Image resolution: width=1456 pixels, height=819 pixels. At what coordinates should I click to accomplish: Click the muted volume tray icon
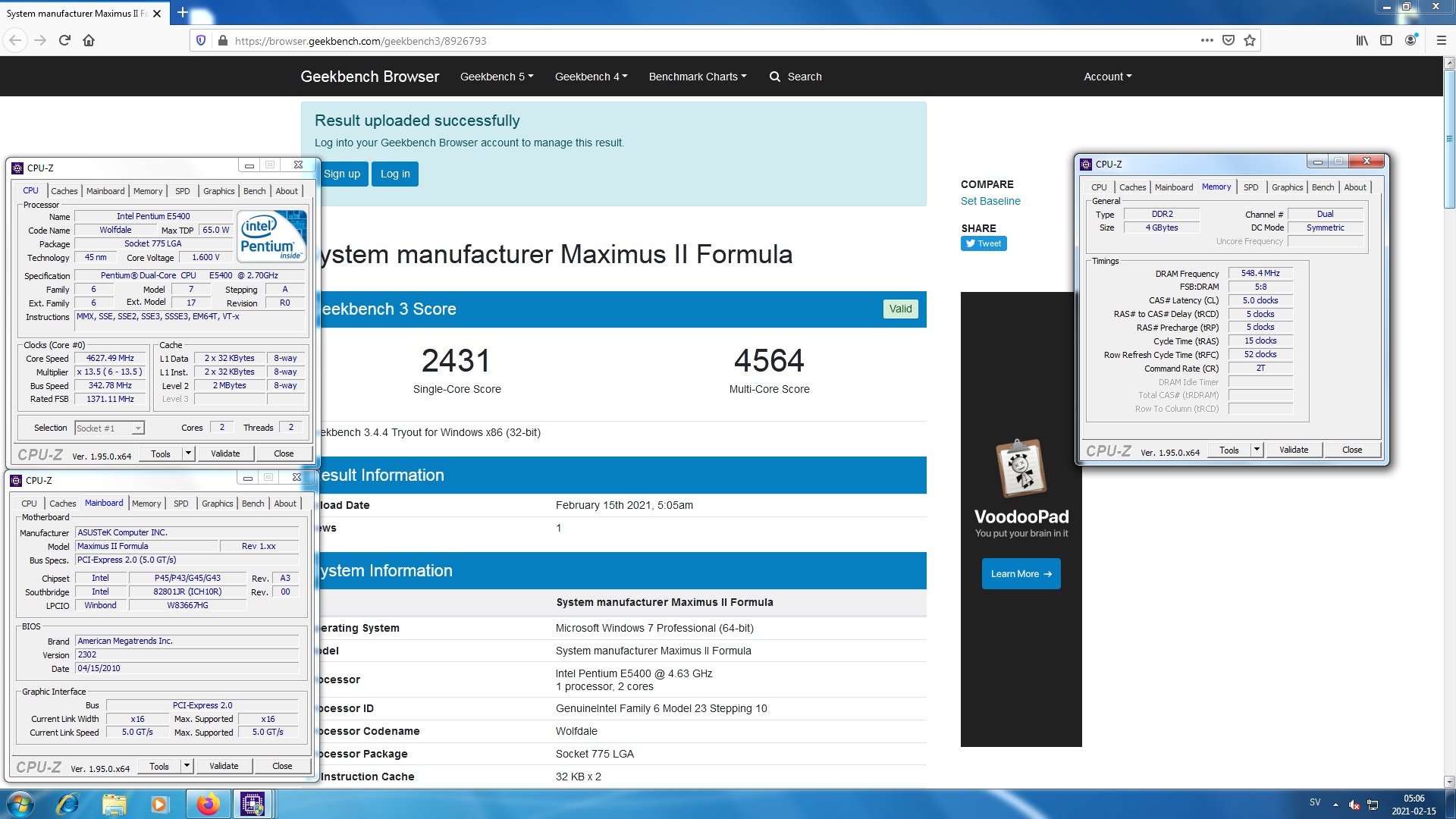coord(1354,805)
